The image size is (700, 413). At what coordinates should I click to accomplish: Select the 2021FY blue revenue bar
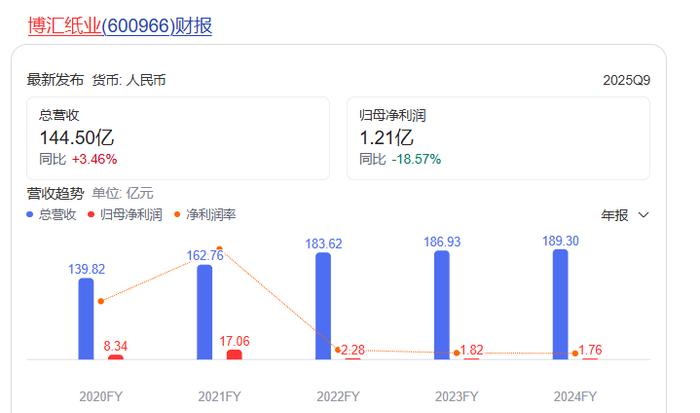(x=204, y=312)
